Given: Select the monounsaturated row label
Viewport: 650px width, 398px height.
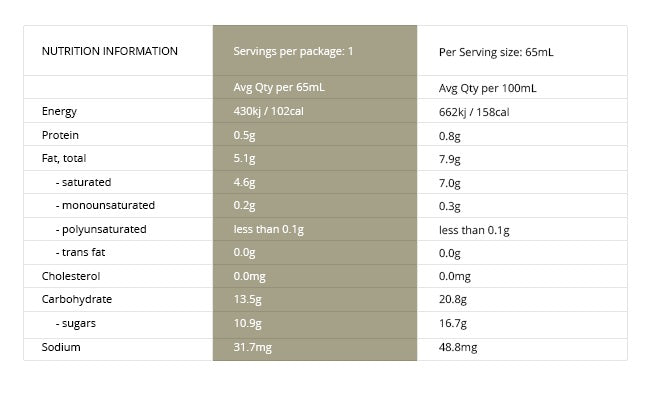Looking at the screenshot, I should point(105,205).
